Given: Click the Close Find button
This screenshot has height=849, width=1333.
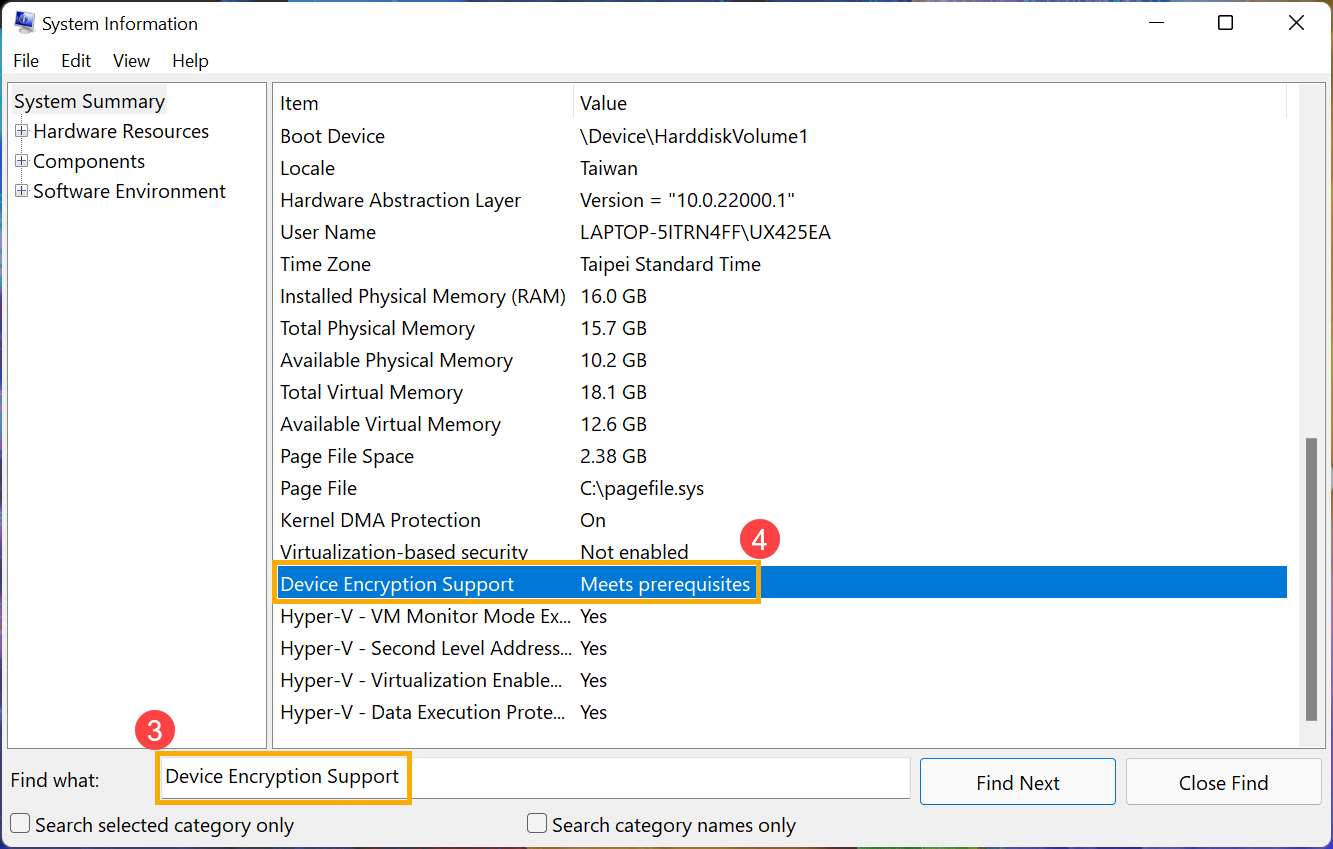Looking at the screenshot, I should (1223, 782).
